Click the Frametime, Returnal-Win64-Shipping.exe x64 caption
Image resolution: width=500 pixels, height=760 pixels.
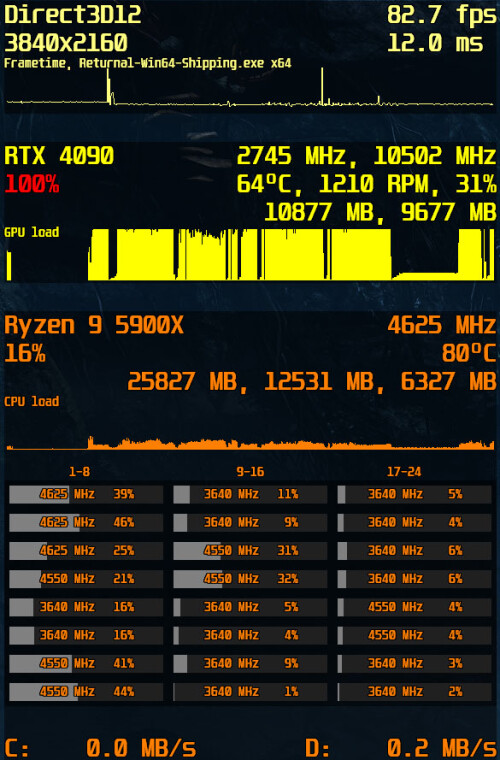[x=148, y=63]
